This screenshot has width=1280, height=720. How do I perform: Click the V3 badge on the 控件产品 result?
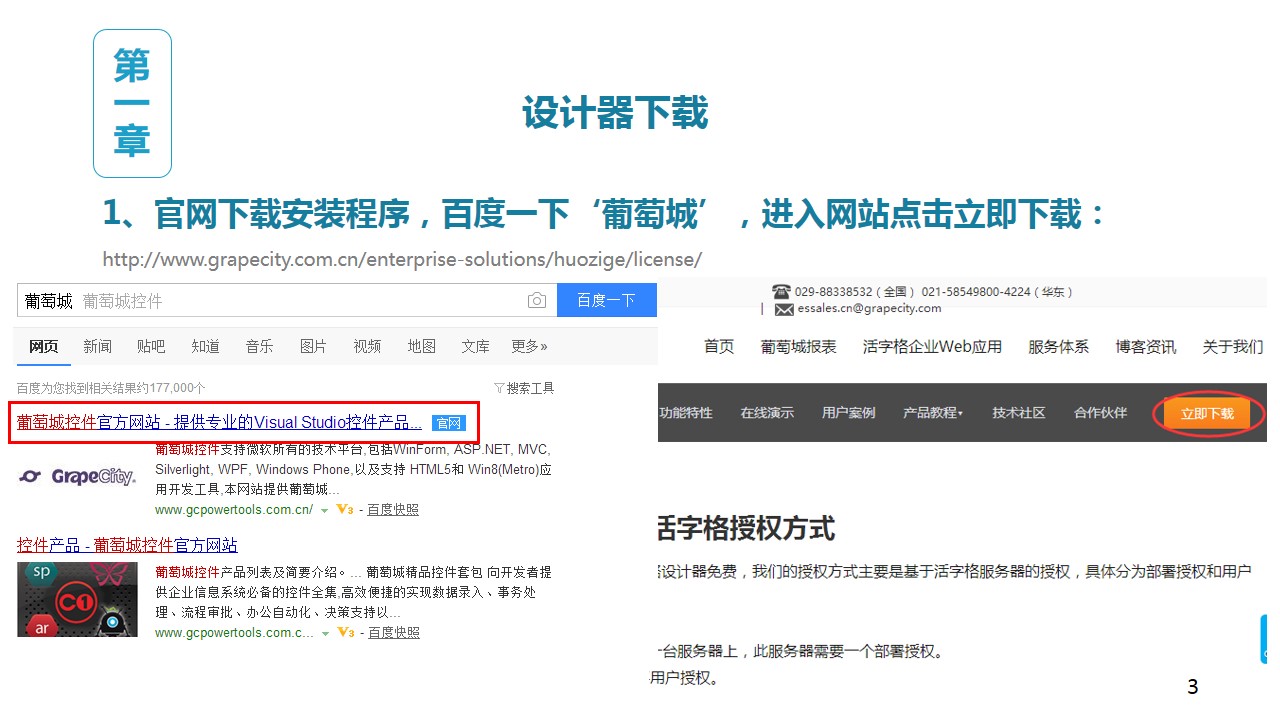click(346, 633)
